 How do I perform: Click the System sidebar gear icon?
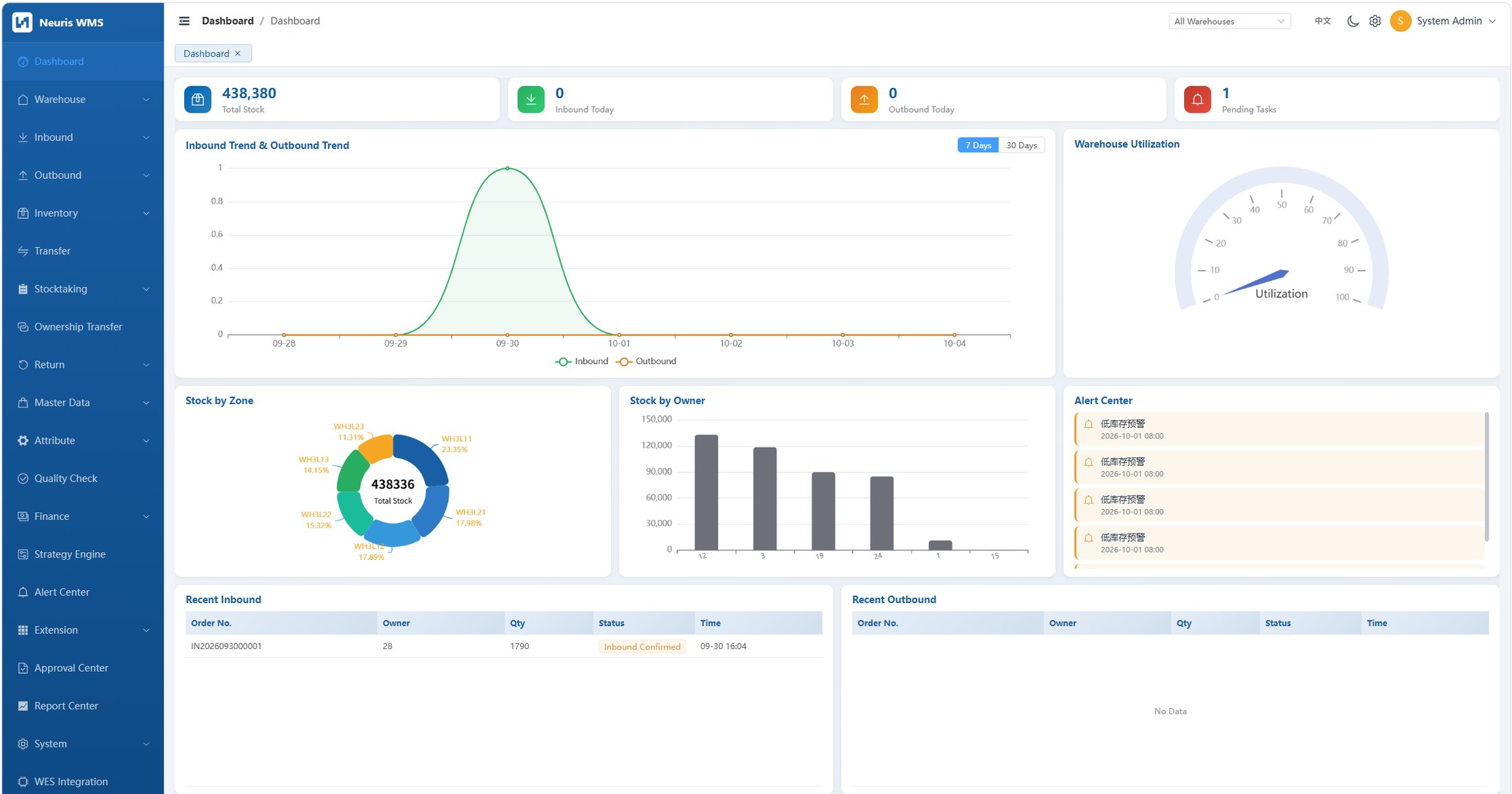23,744
